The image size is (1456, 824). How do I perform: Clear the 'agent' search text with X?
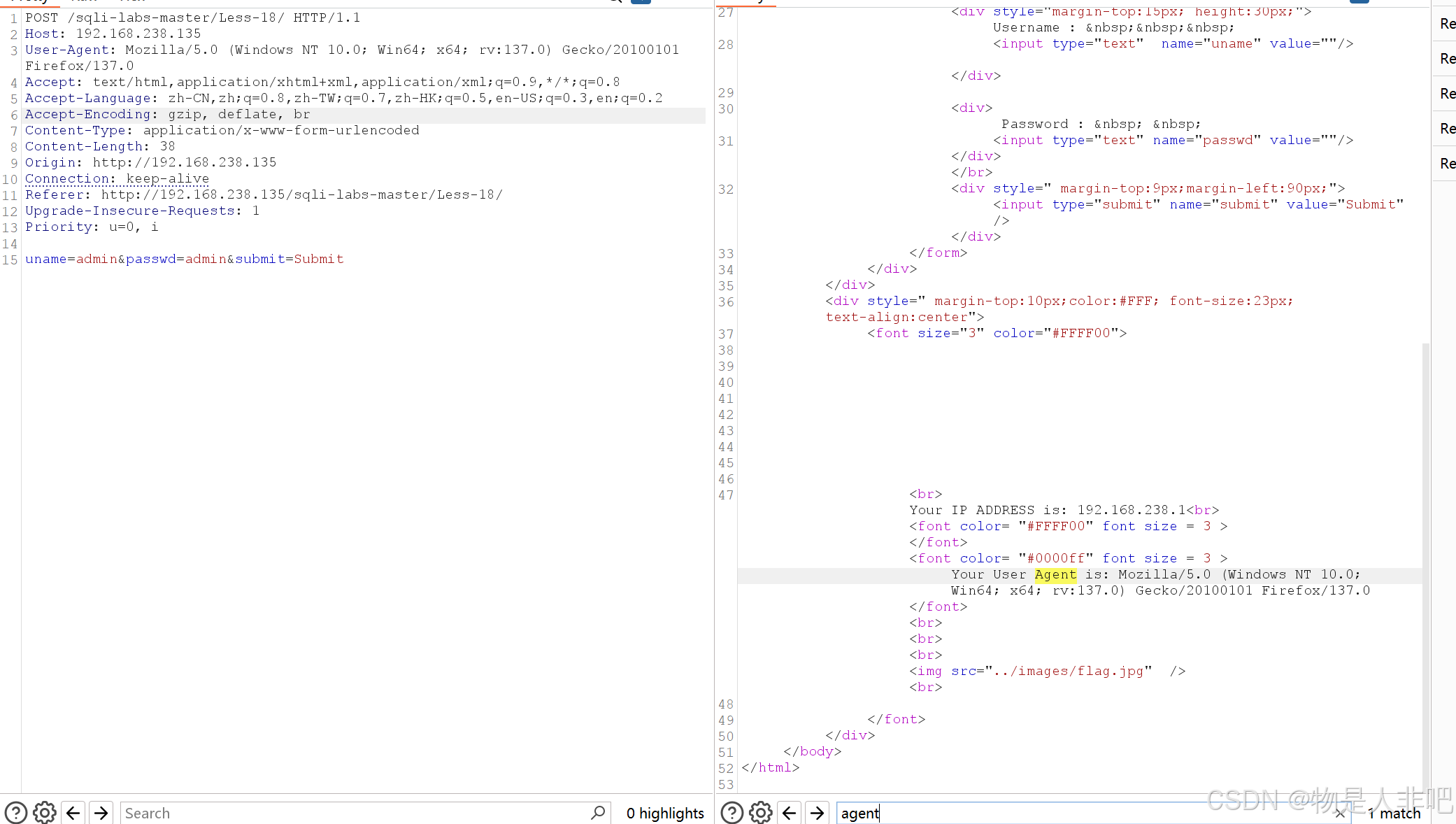1339,814
